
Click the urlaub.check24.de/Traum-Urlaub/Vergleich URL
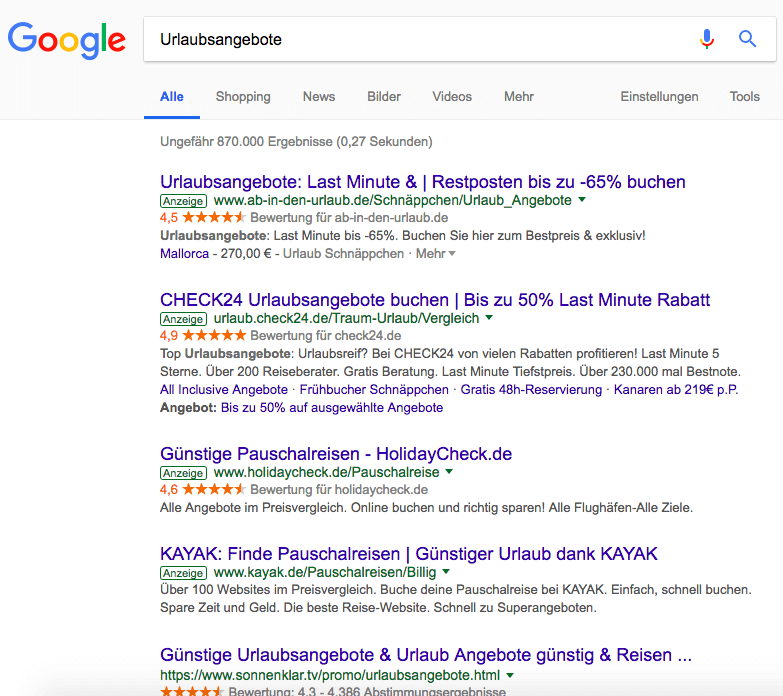click(347, 318)
